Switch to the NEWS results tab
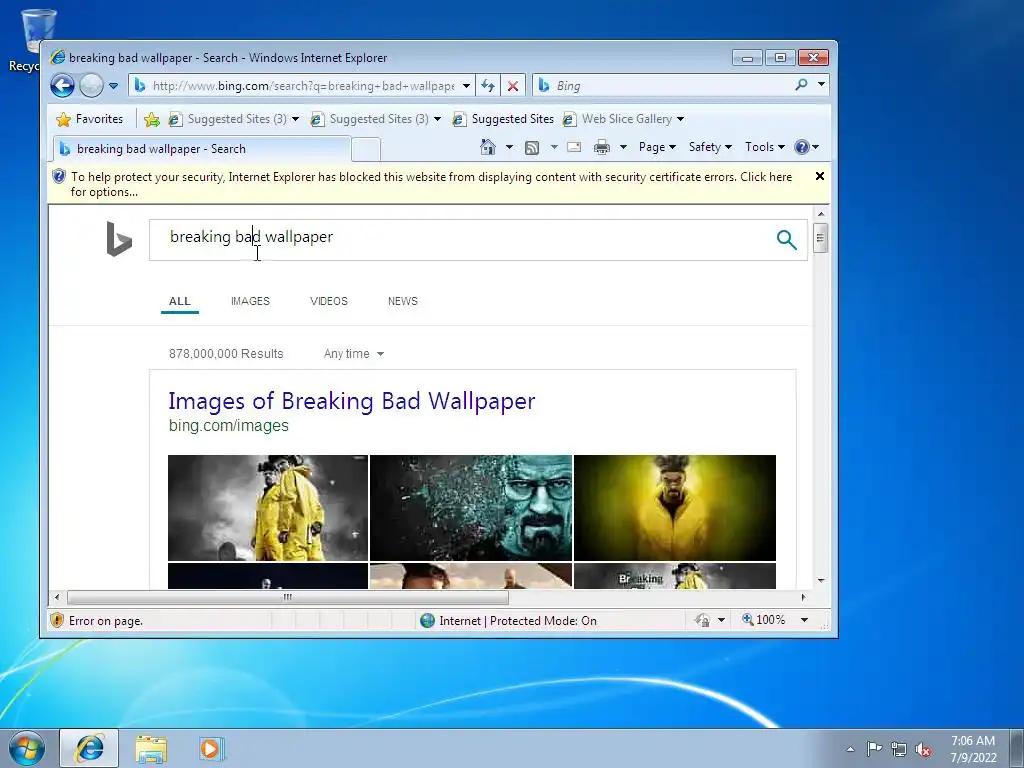 (402, 301)
